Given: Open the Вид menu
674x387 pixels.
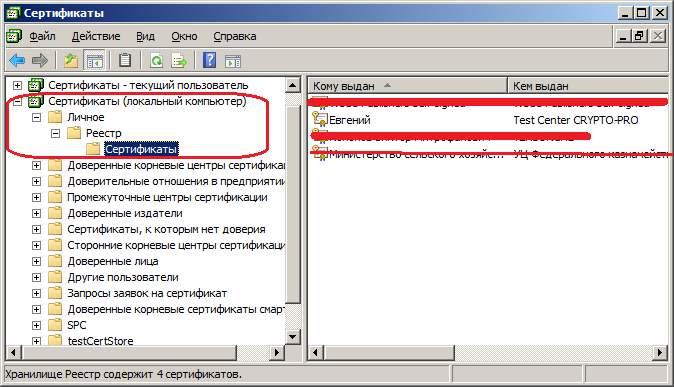Looking at the screenshot, I should point(145,37).
